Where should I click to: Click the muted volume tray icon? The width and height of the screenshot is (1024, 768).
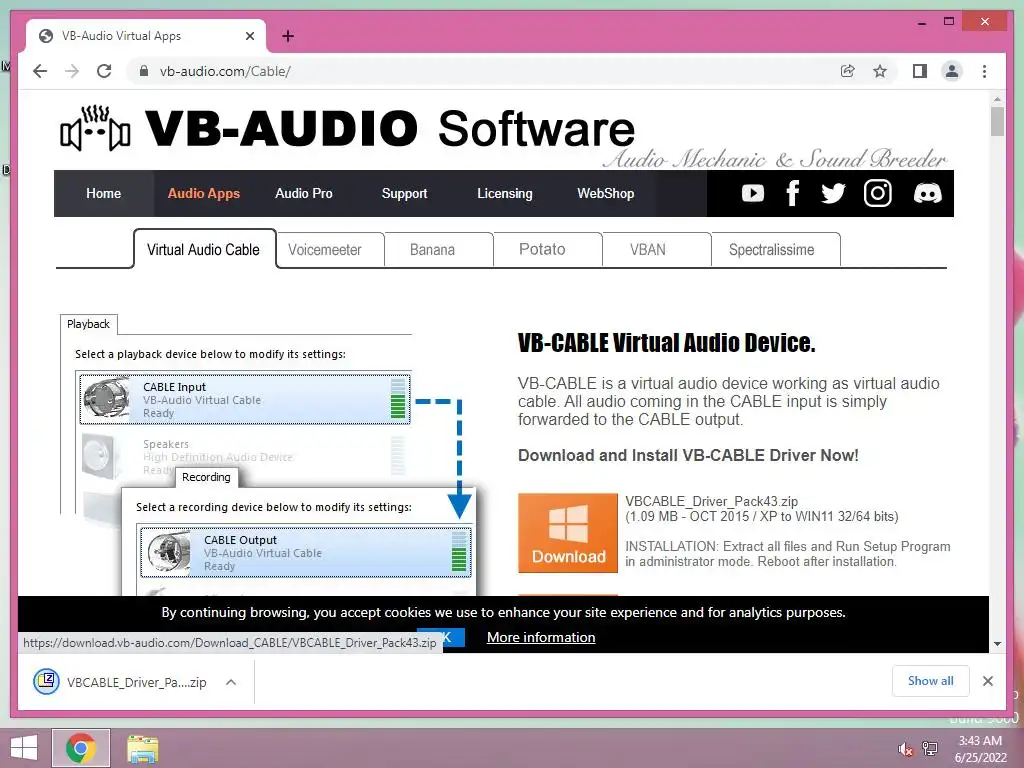pos(905,749)
